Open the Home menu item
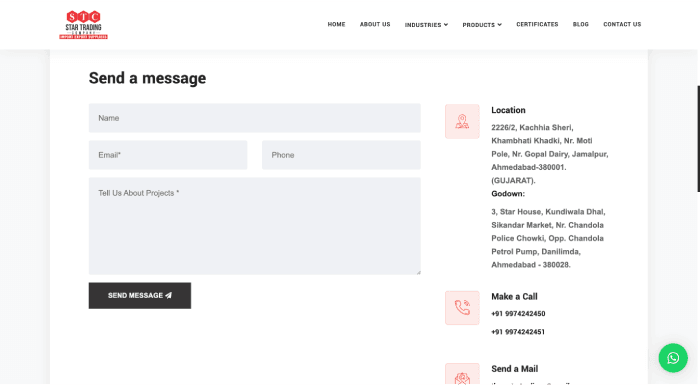Screen dimensions: 700x386 (x=336, y=25)
